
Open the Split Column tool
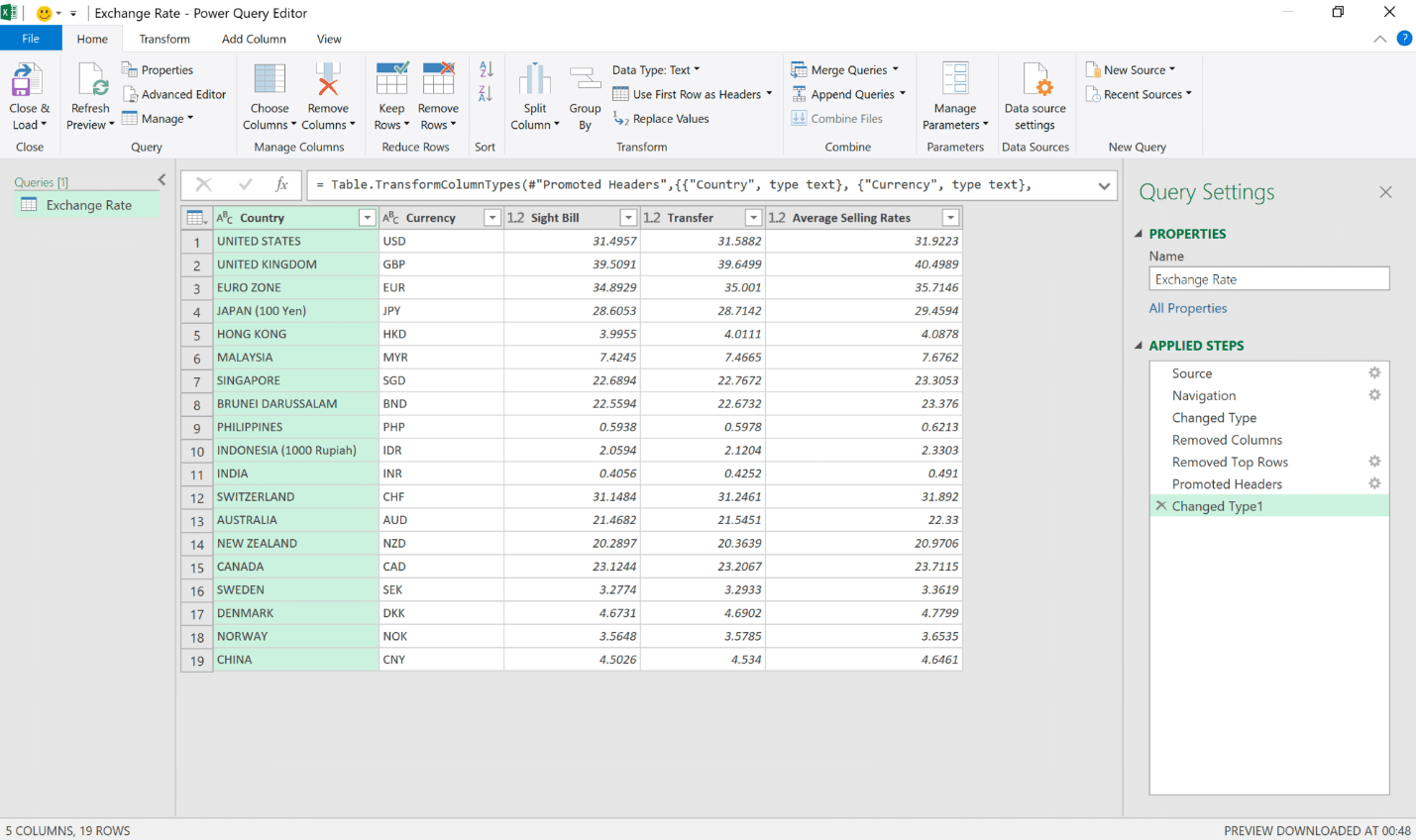tap(534, 96)
